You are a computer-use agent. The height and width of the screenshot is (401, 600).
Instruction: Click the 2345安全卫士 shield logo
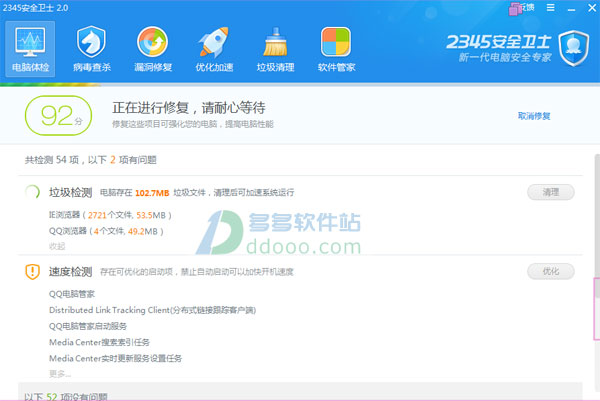coord(573,46)
